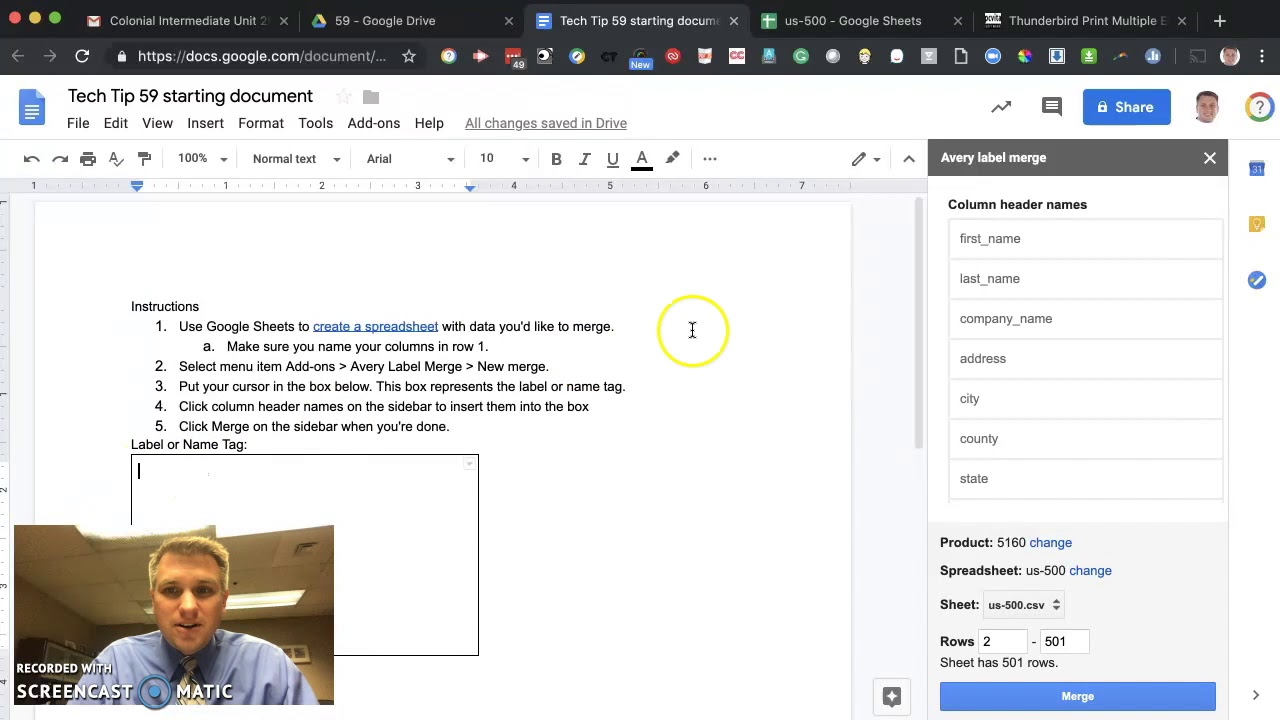The height and width of the screenshot is (720, 1280).
Task: Open the Add-ons menu
Action: click(374, 123)
